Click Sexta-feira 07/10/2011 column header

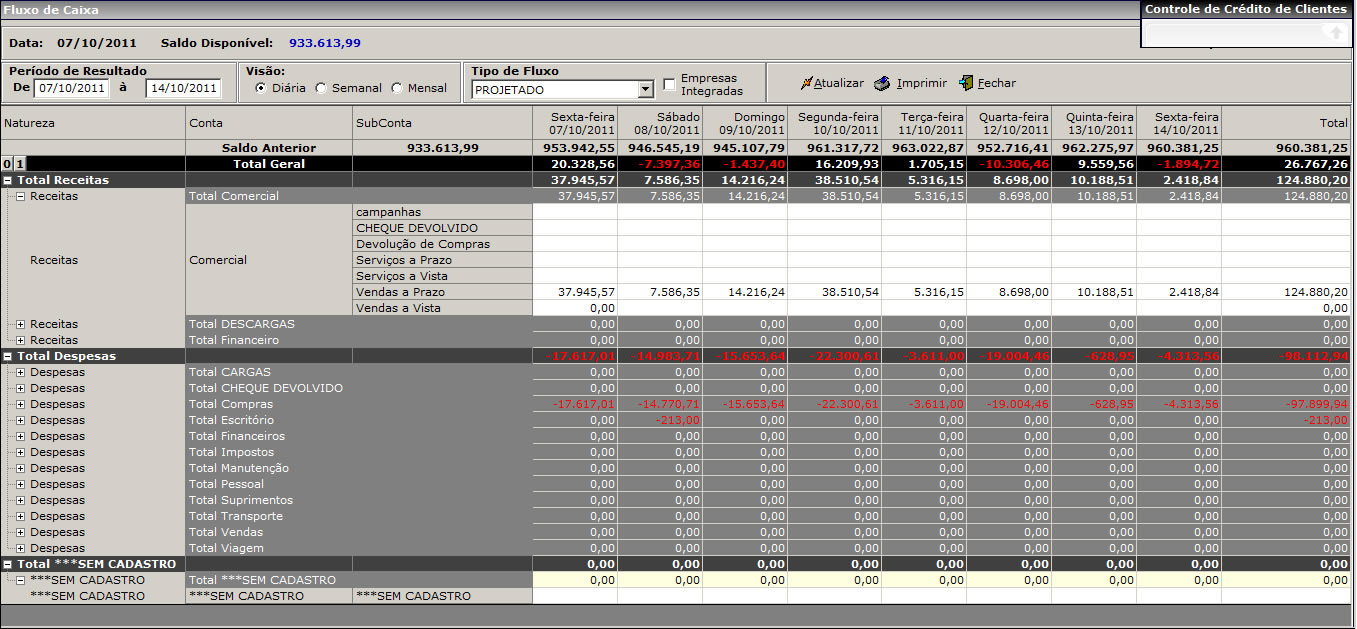pos(575,123)
